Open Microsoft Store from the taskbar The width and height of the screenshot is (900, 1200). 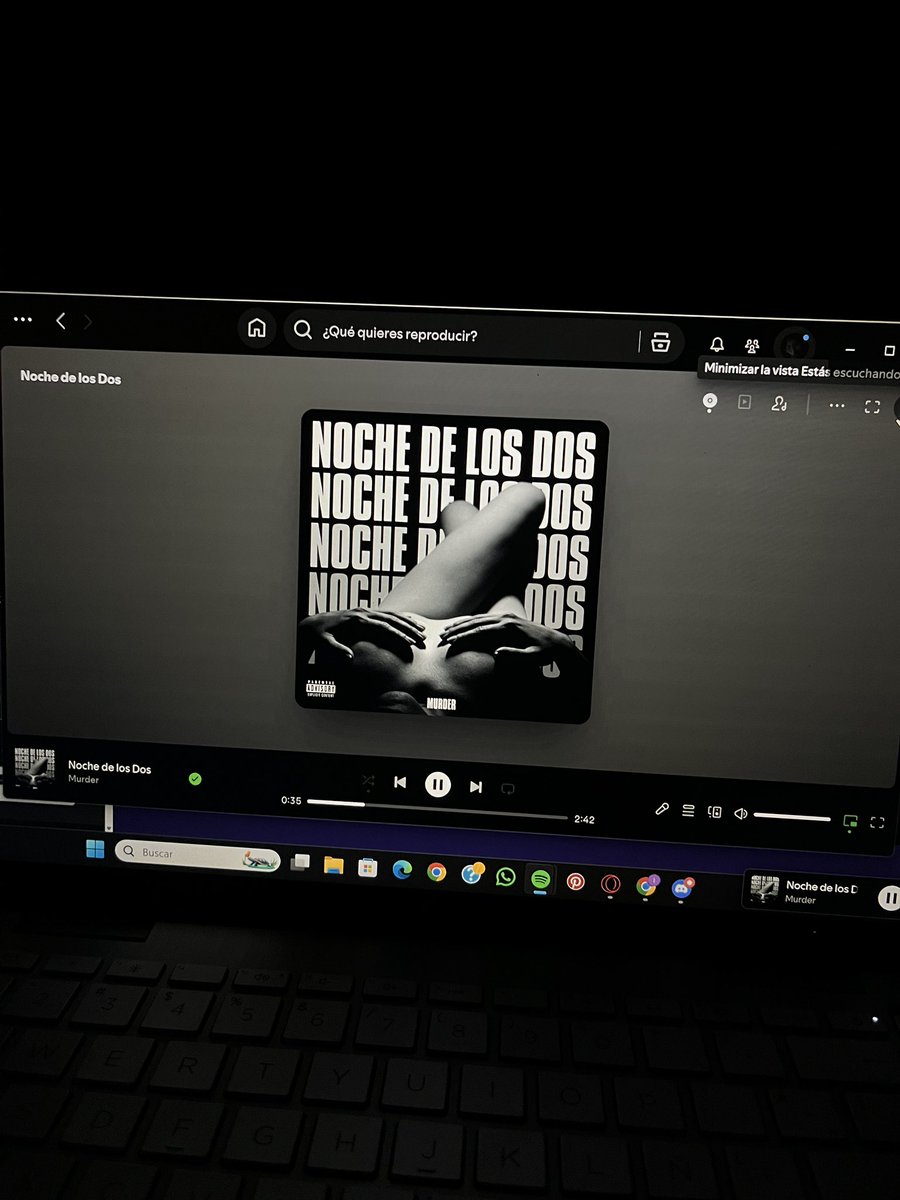point(367,868)
